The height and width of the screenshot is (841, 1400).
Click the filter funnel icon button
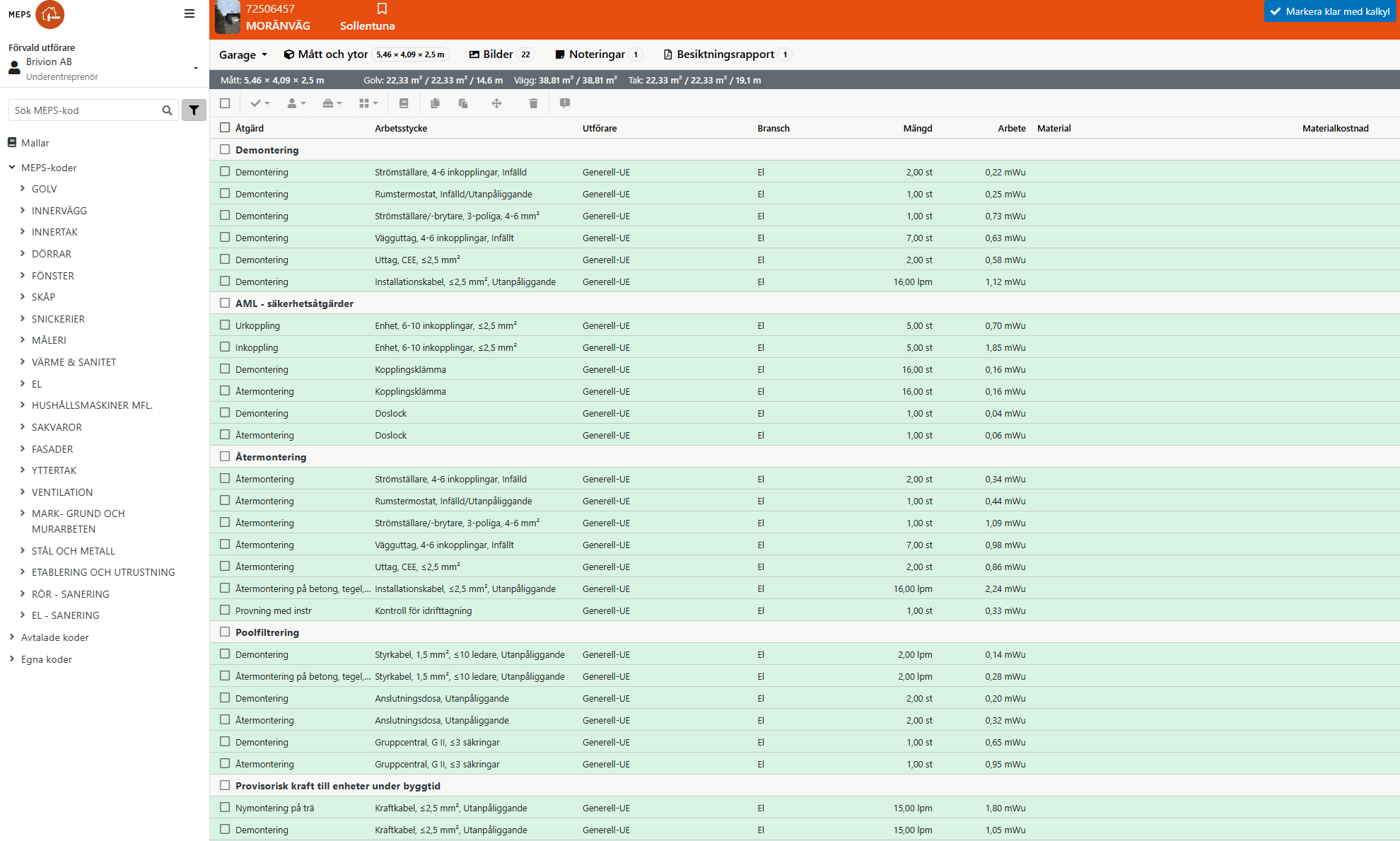[194, 110]
